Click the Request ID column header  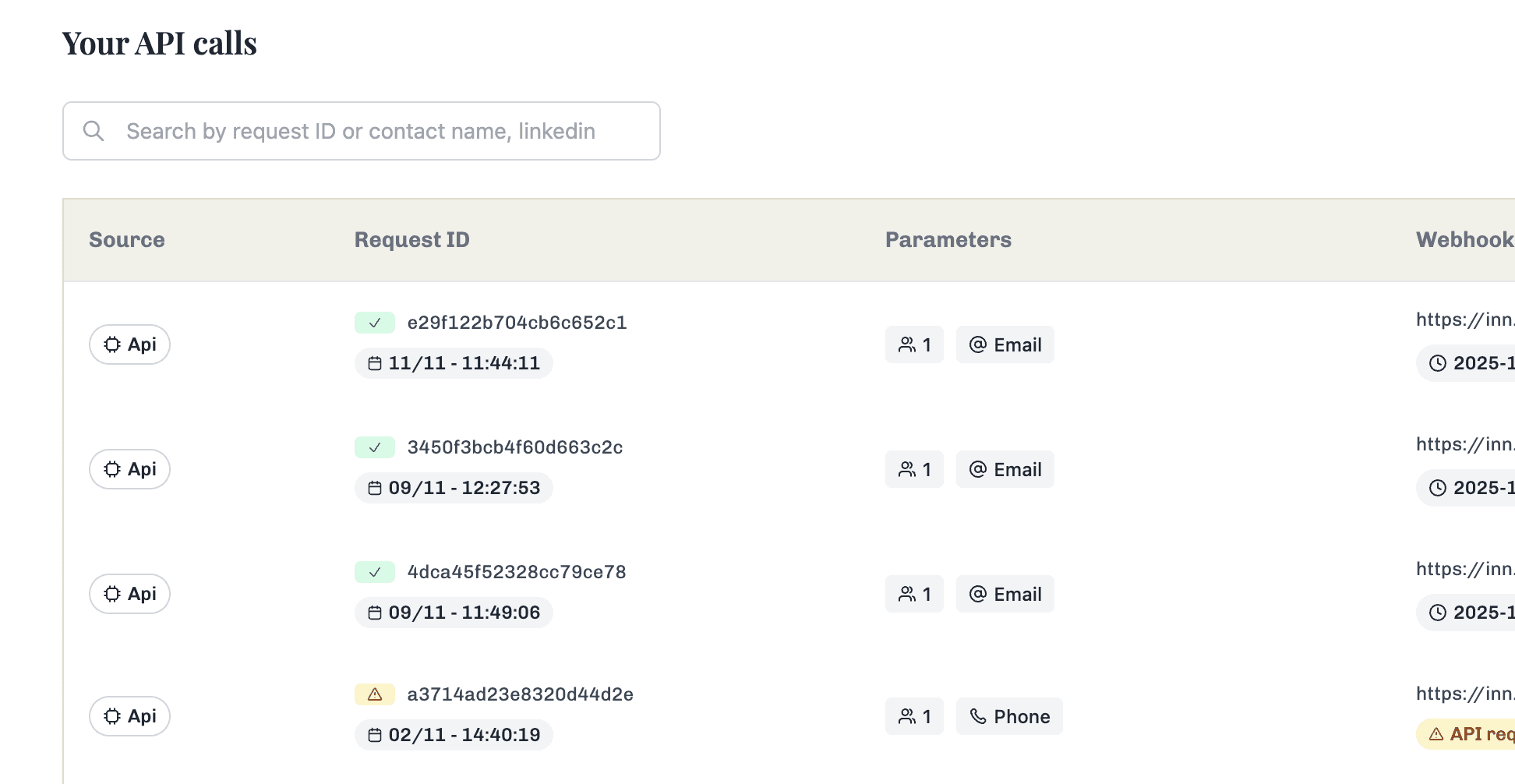(411, 239)
